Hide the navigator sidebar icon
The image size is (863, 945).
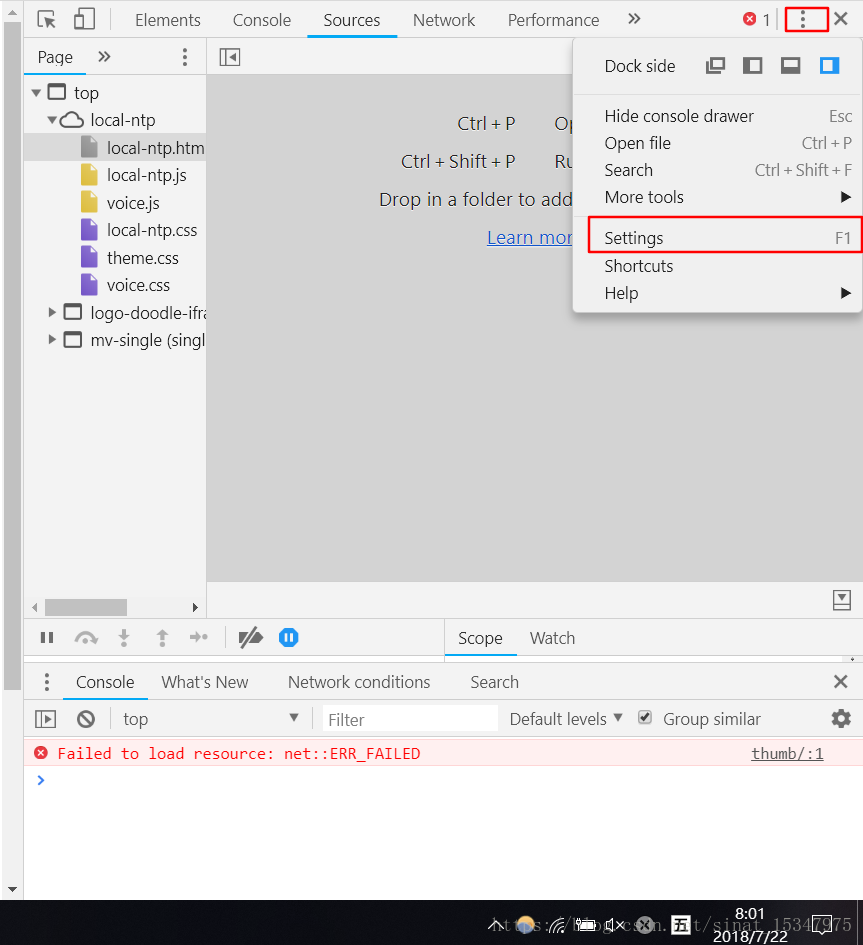(230, 57)
